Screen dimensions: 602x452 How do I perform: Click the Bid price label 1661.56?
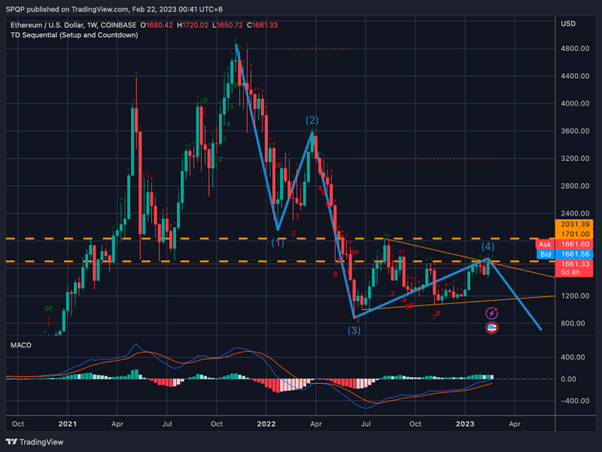pyautogui.click(x=564, y=254)
